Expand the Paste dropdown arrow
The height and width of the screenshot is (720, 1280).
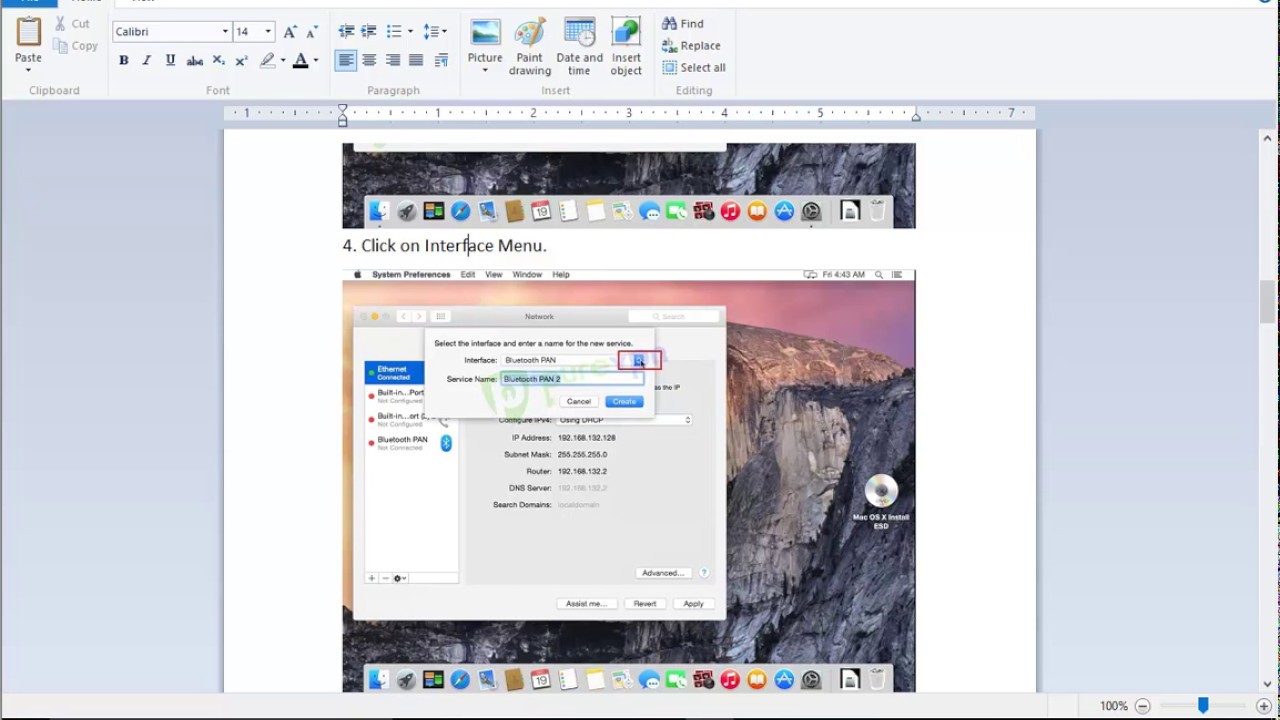[28, 70]
